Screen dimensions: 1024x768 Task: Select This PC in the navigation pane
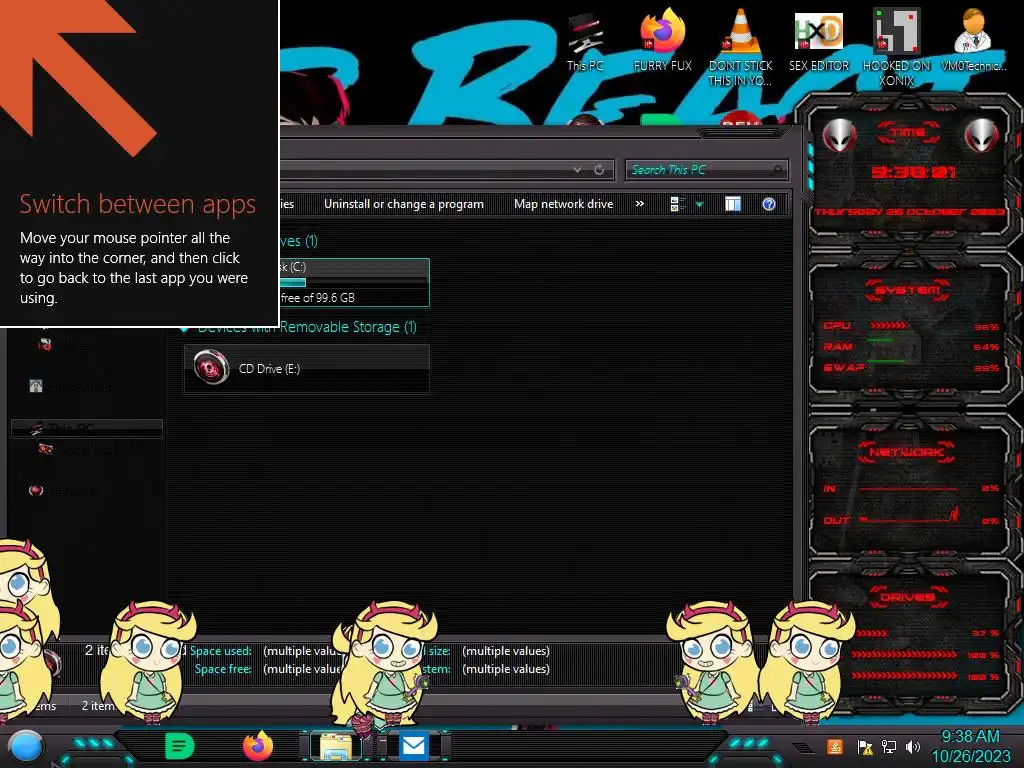click(x=86, y=428)
